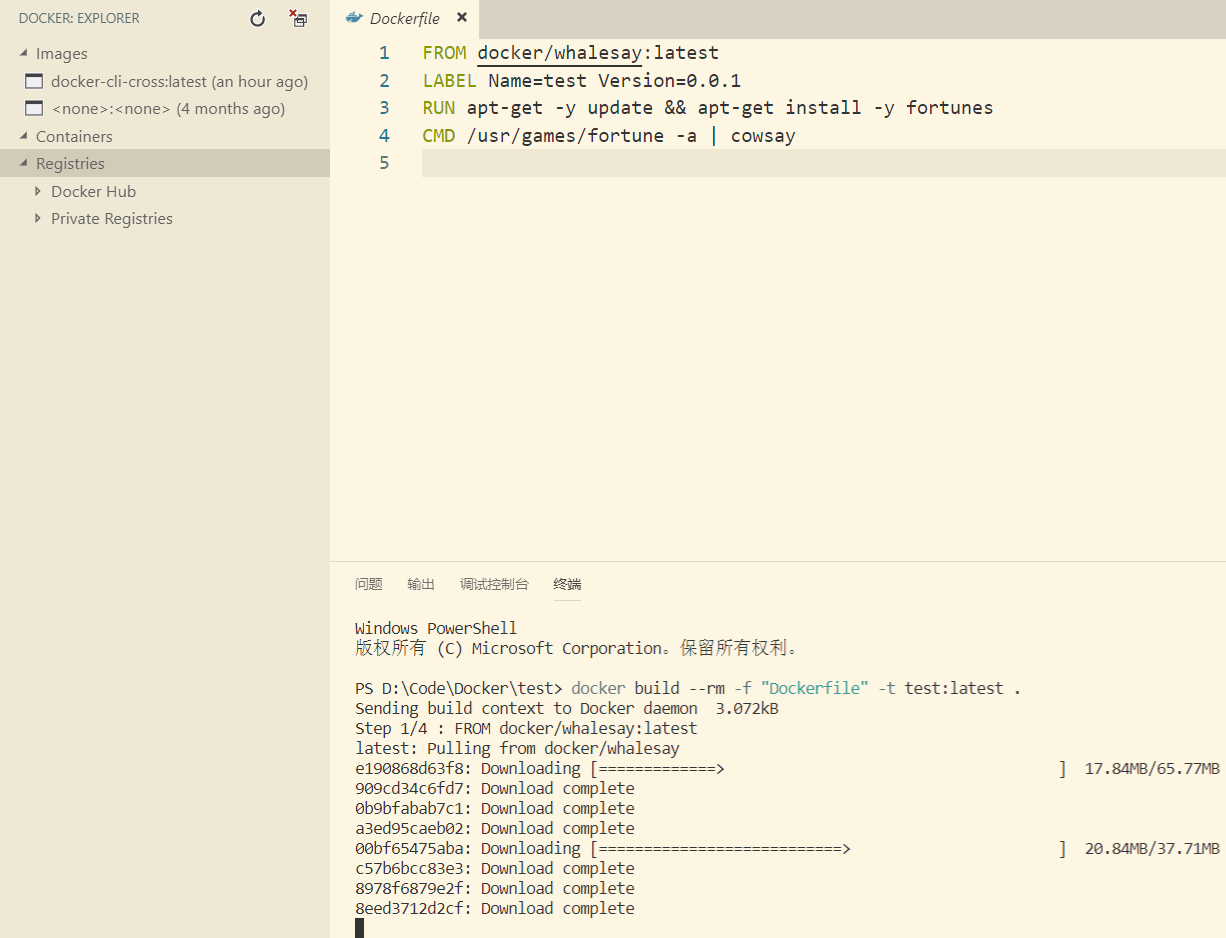
Task: Expand the Private Registries node
Action: 38,218
